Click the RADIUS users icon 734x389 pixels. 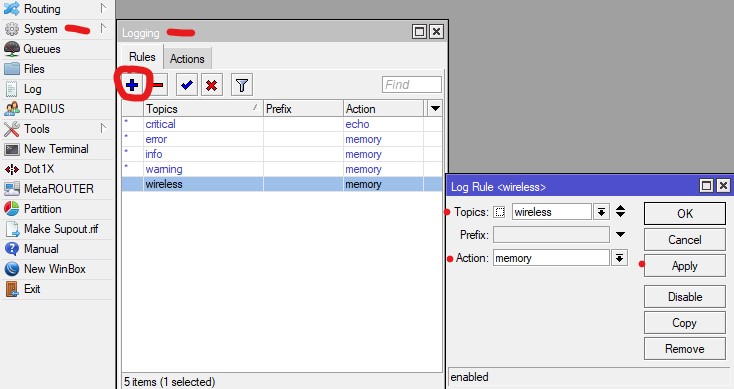[x=12, y=109]
